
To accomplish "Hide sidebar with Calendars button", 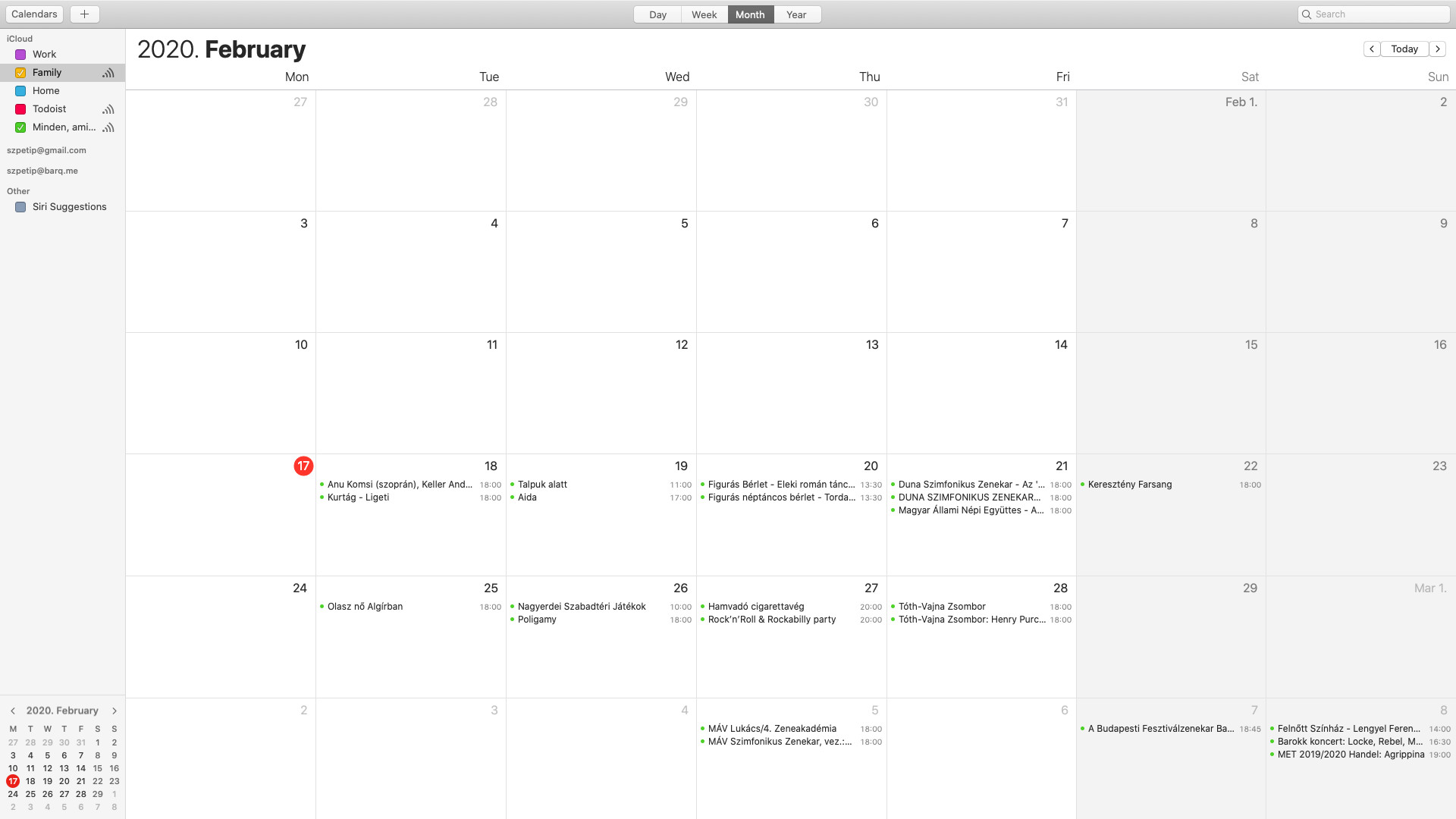I will point(34,14).
